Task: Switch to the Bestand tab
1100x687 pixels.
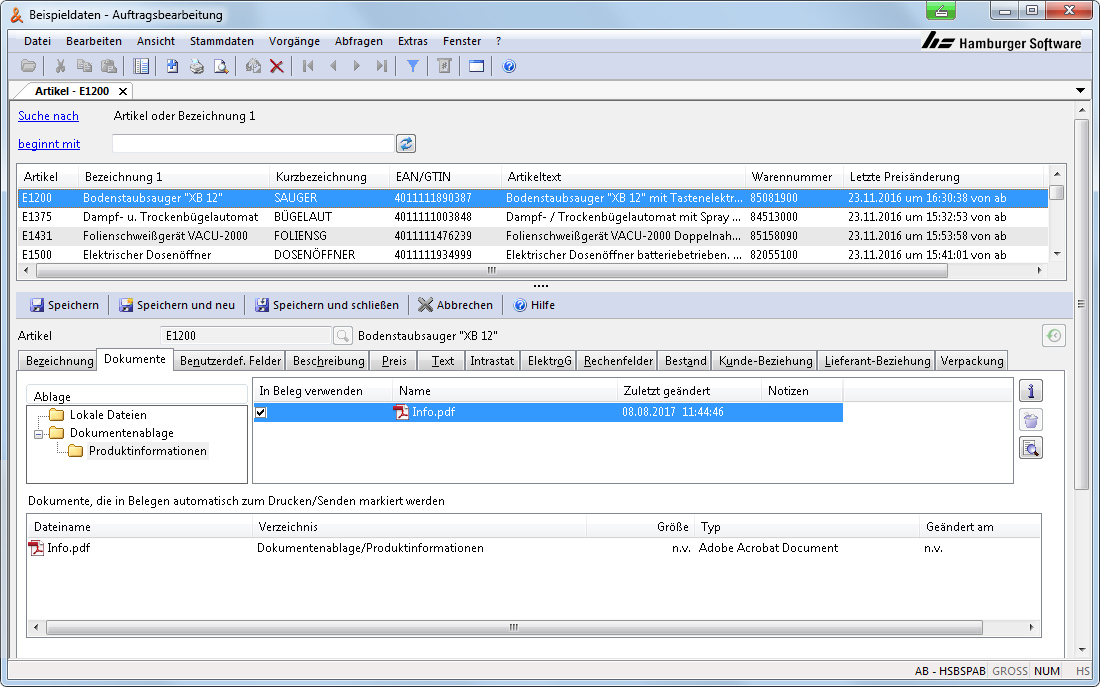Action: [685, 361]
